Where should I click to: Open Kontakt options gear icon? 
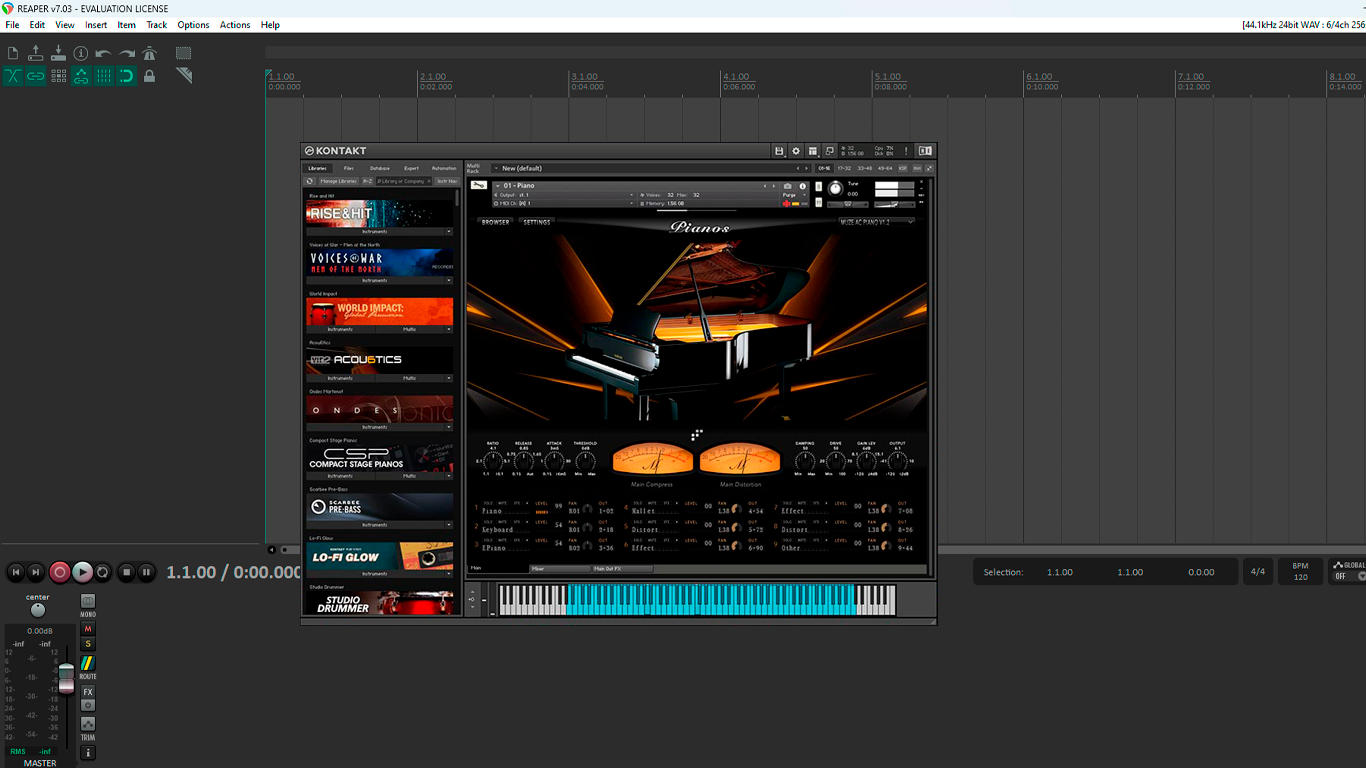796,151
